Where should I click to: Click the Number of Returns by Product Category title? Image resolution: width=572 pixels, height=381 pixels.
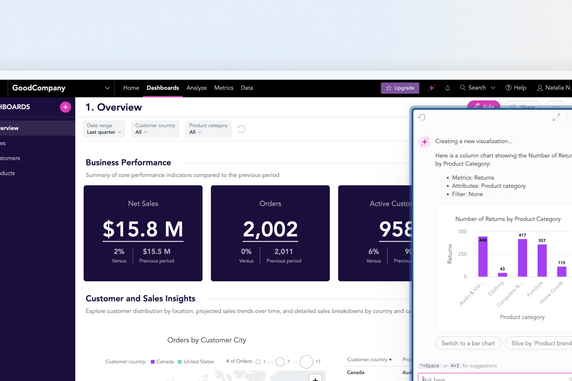pos(508,219)
